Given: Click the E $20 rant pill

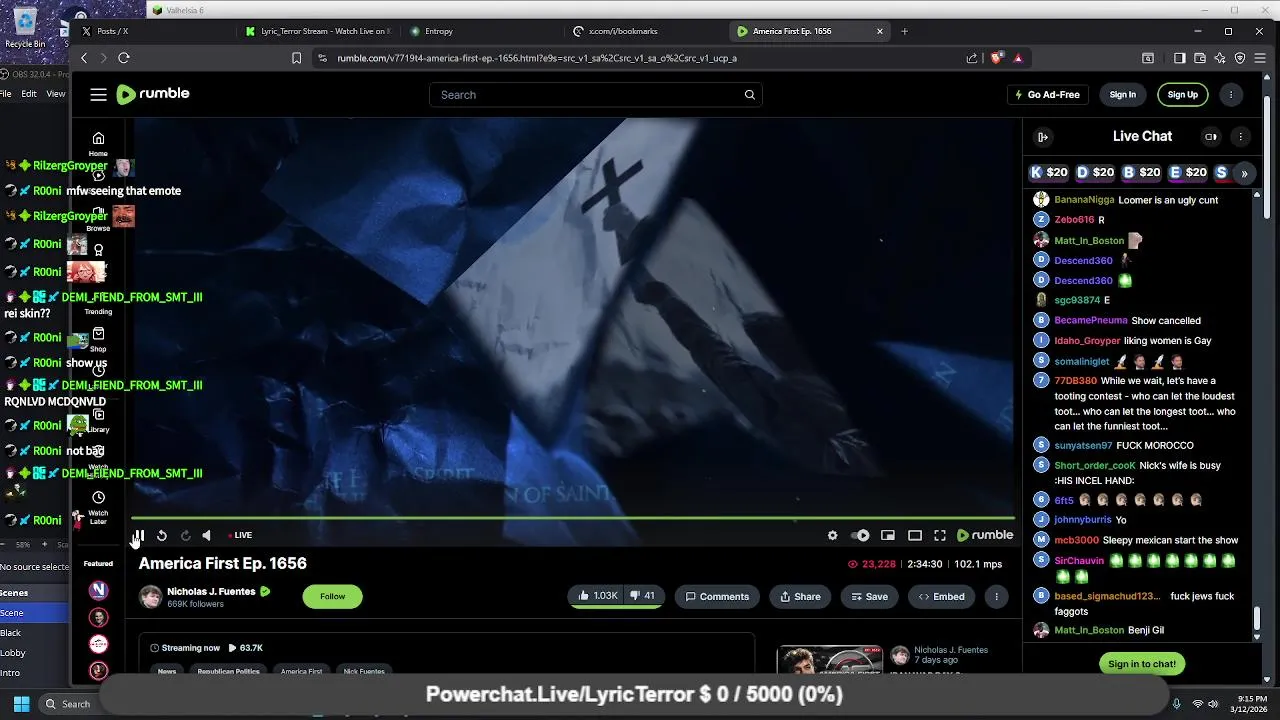Looking at the screenshot, I should pos(1187,173).
